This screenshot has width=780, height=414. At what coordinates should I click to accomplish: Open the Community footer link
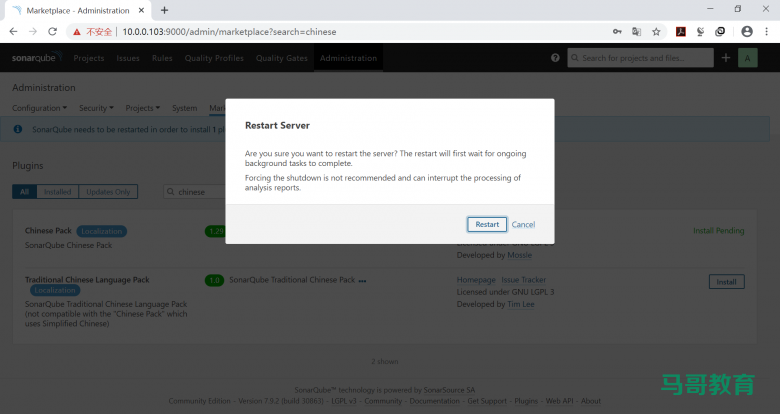point(383,401)
